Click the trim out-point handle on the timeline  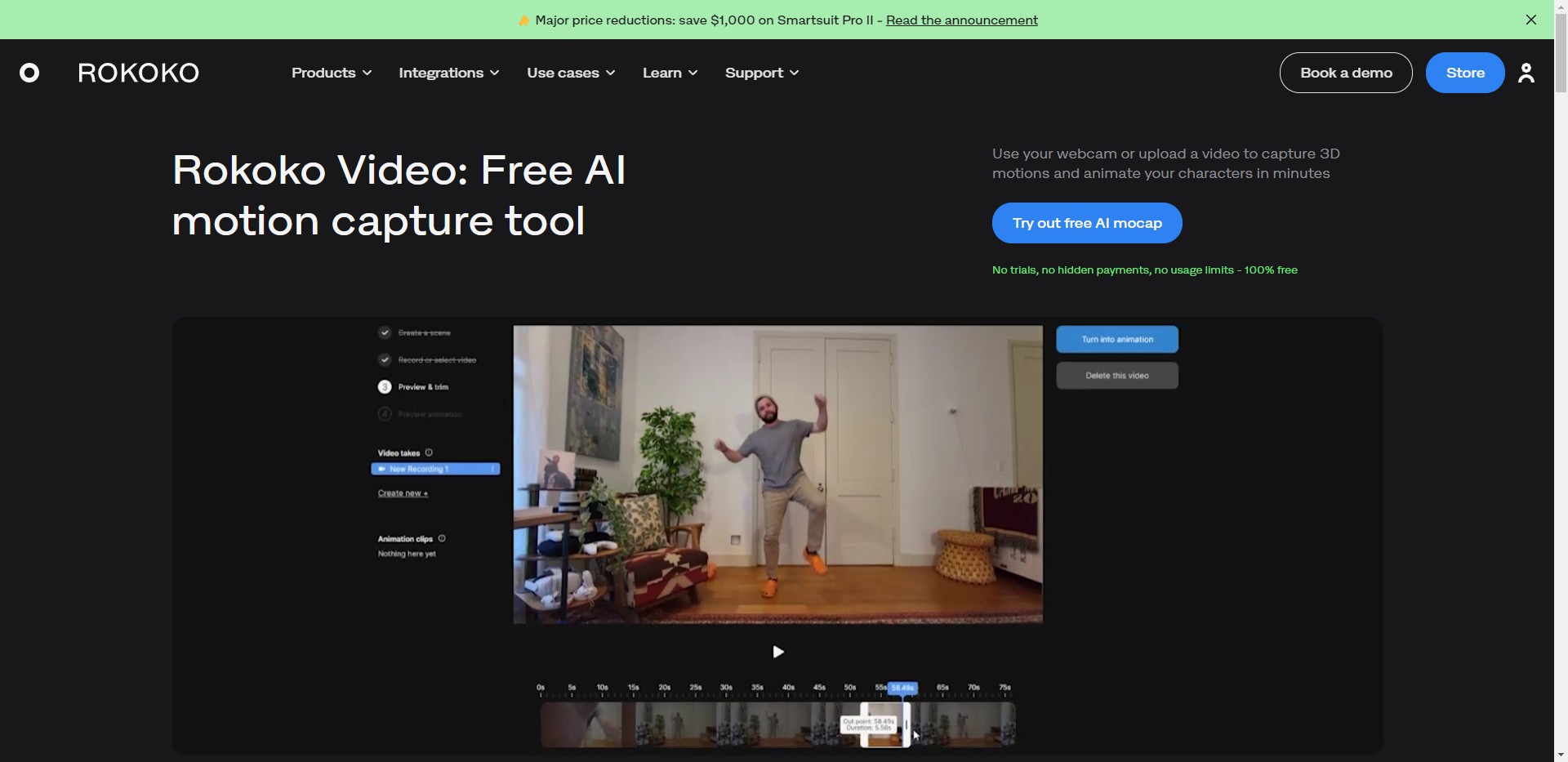tap(906, 724)
